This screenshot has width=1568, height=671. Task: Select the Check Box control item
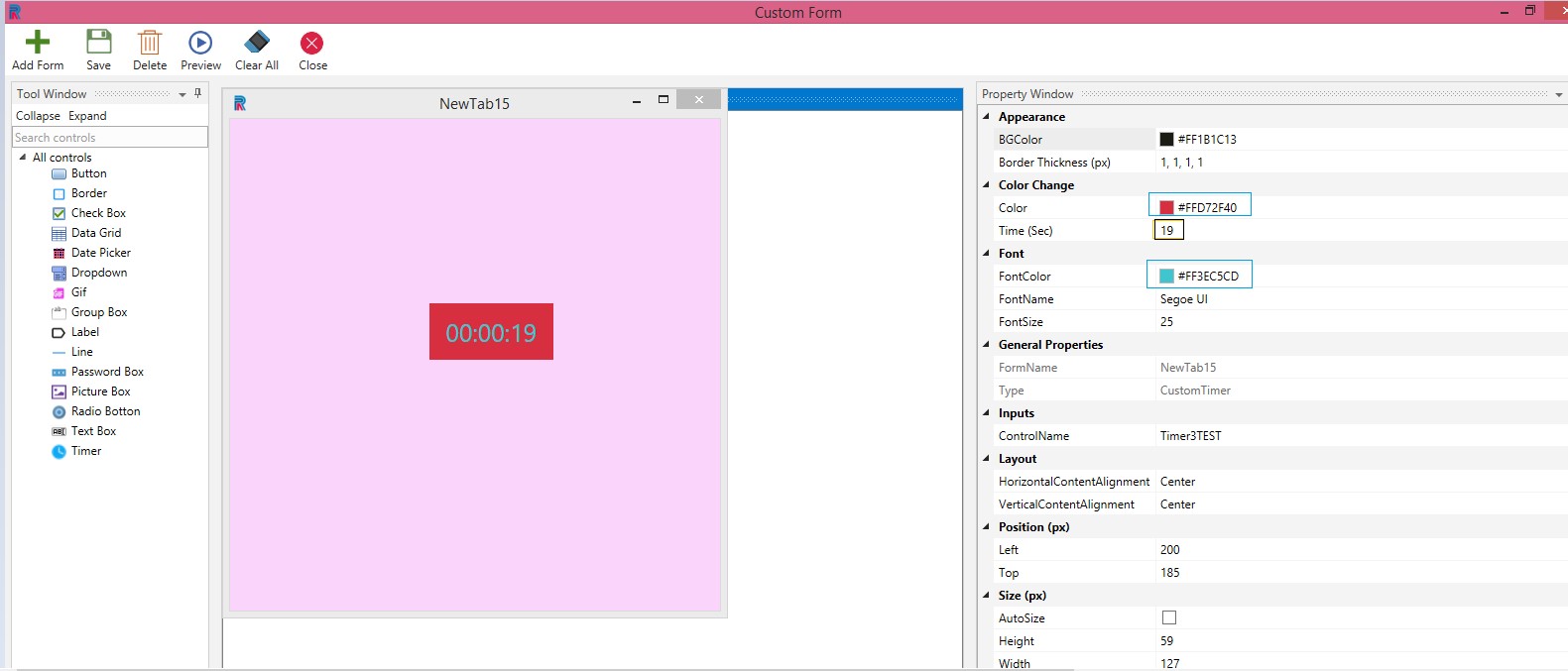(x=97, y=213)
